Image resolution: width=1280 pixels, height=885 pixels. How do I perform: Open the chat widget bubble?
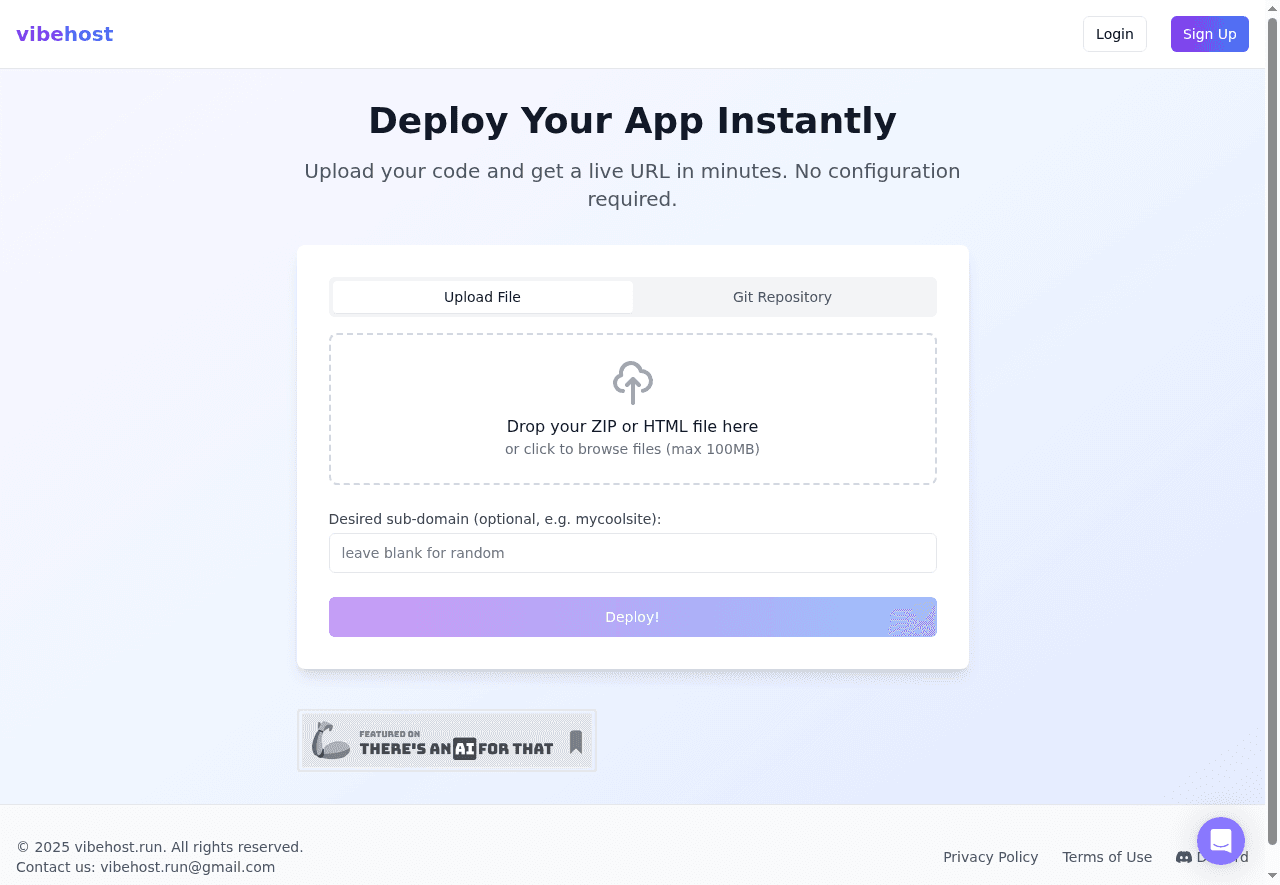pos(1220,841)
